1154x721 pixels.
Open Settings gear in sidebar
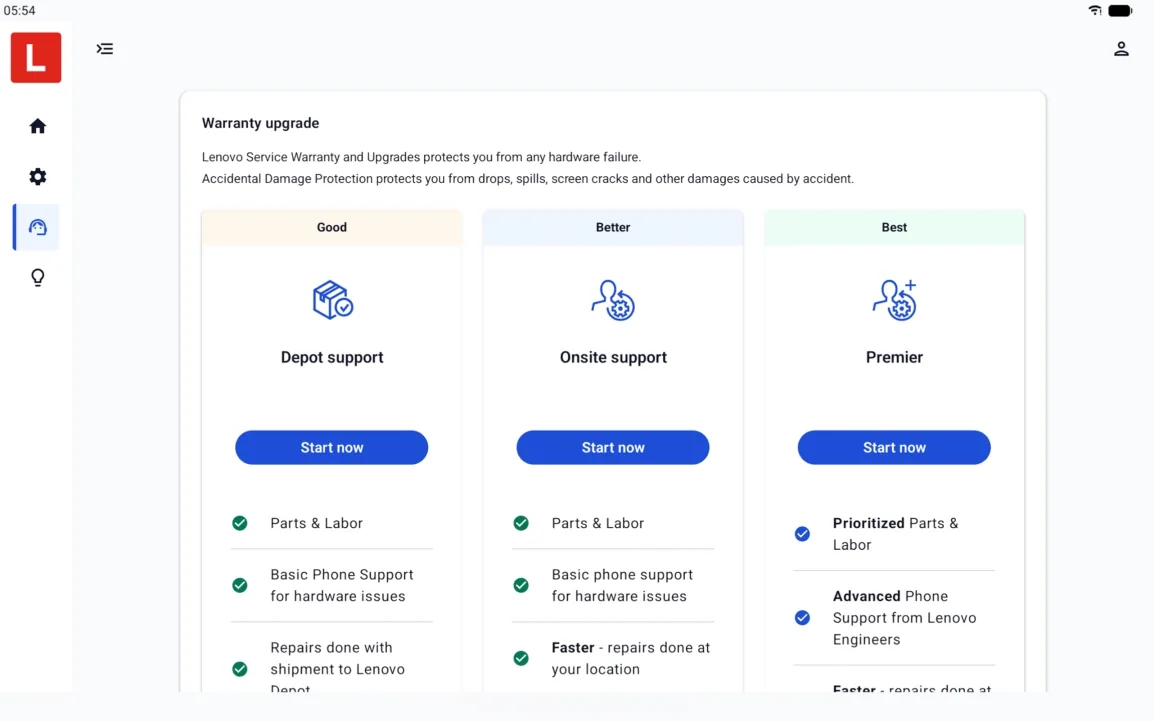(38, 177)
